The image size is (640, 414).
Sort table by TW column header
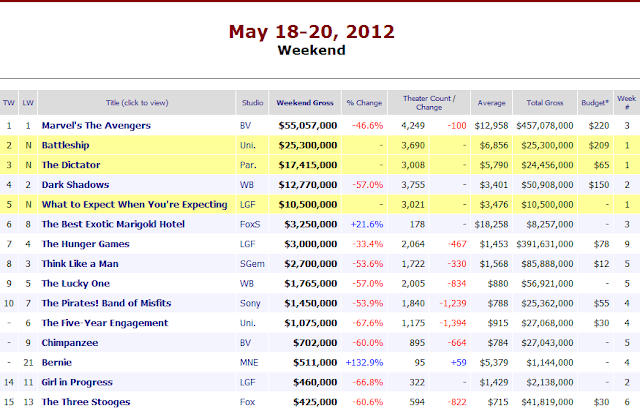[x=9, y=103]
